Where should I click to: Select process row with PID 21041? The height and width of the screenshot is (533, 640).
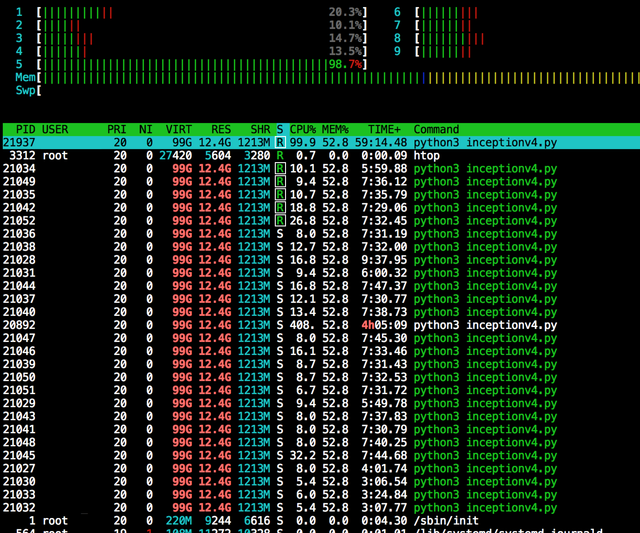pos(320,430)
